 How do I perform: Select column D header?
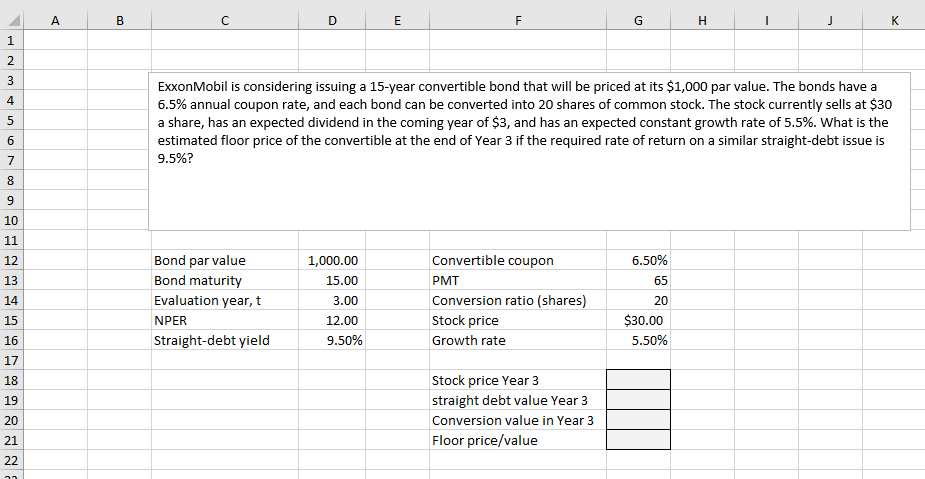pyautogui.click(x=332, y=21)
